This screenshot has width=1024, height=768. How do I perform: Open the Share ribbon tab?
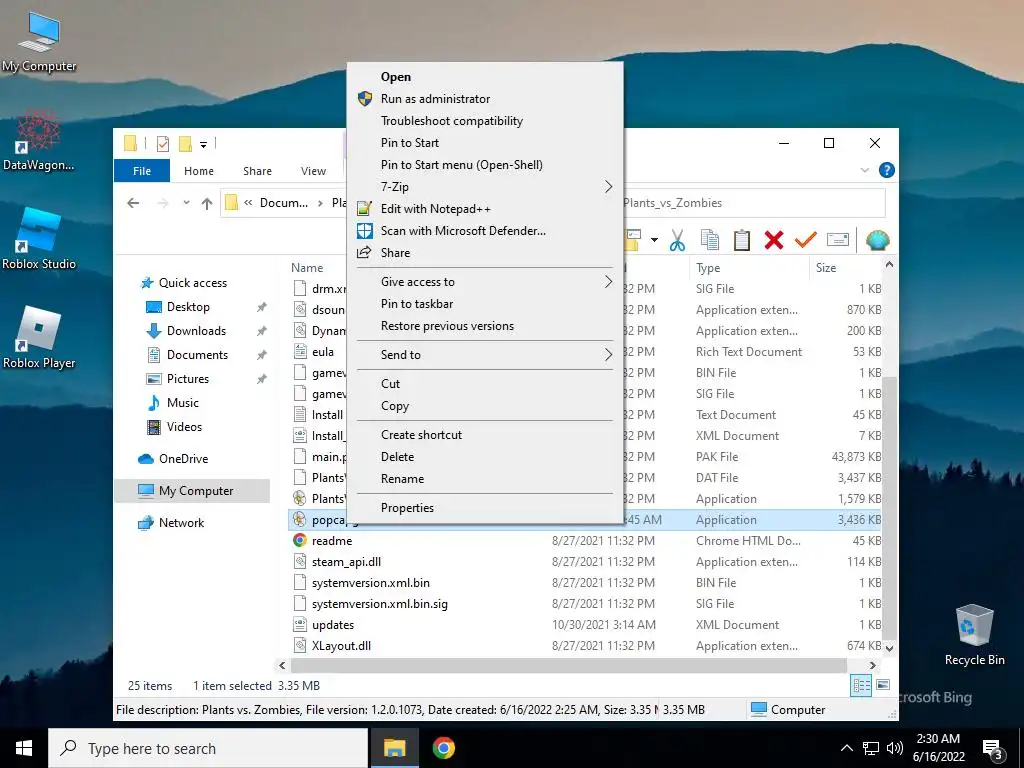click(257, 171)
